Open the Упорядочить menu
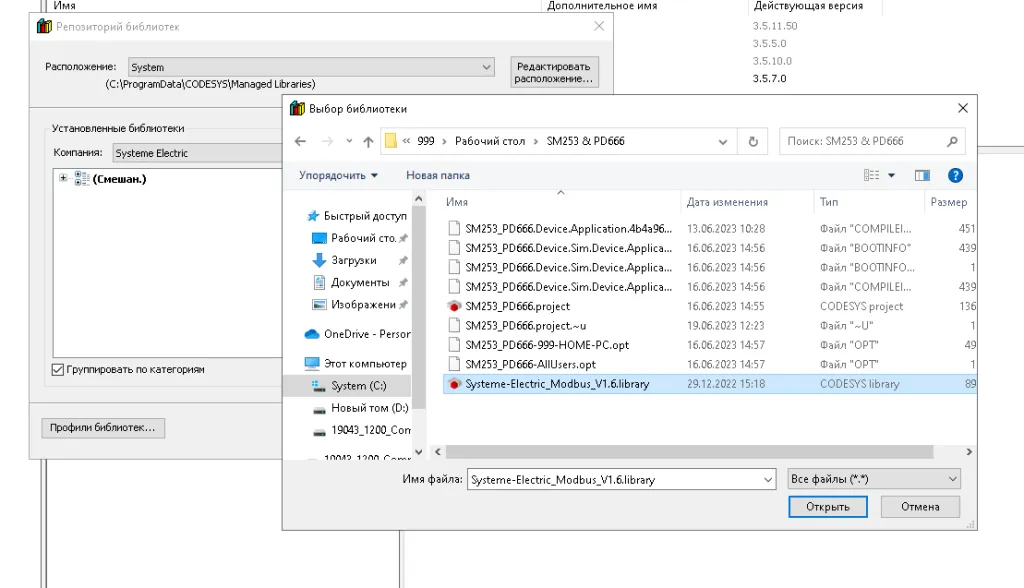The image size is (1024, 588). click(x=338, y=175)
